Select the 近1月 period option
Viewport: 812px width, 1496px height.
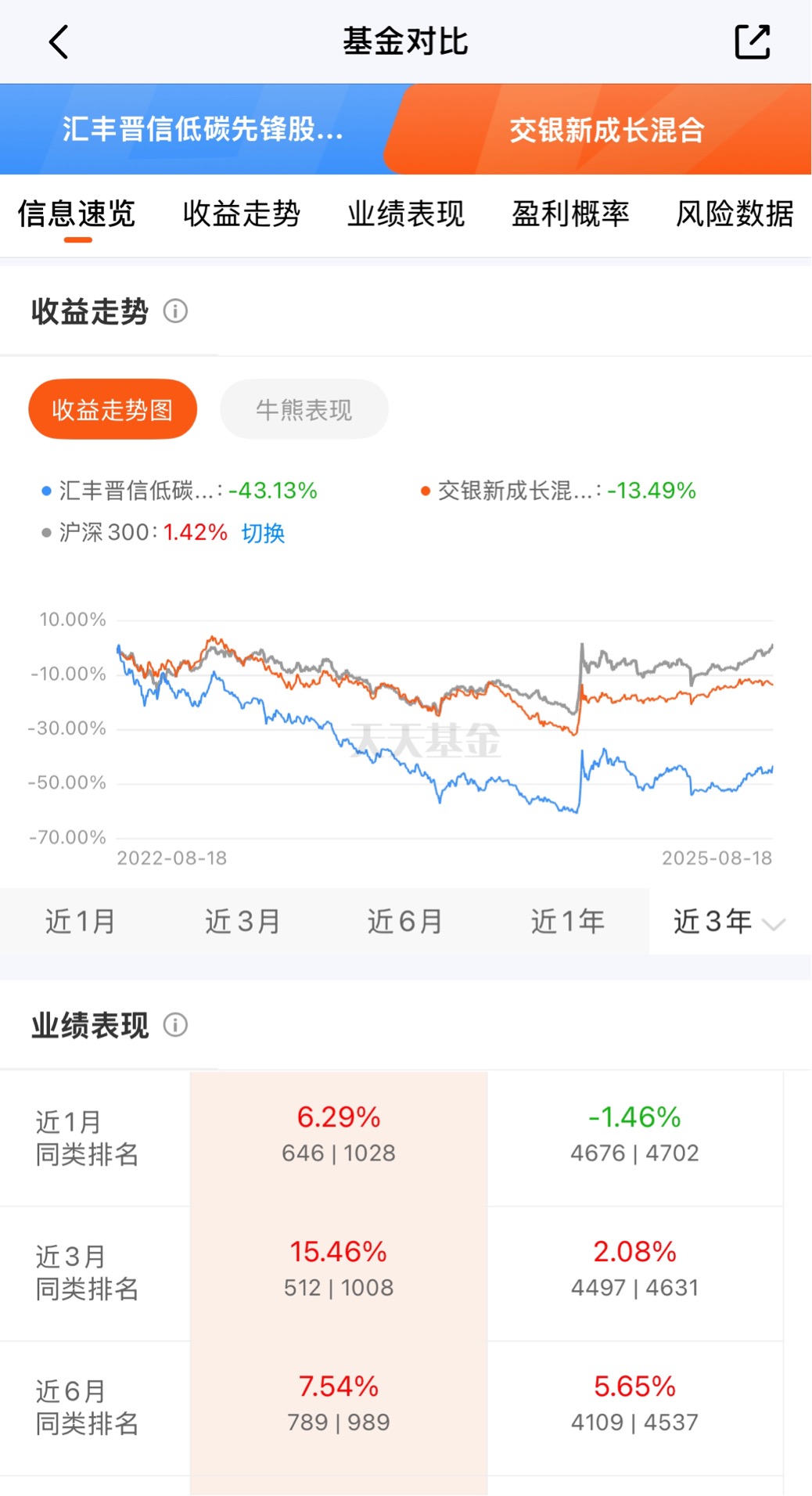coord(81,921)
